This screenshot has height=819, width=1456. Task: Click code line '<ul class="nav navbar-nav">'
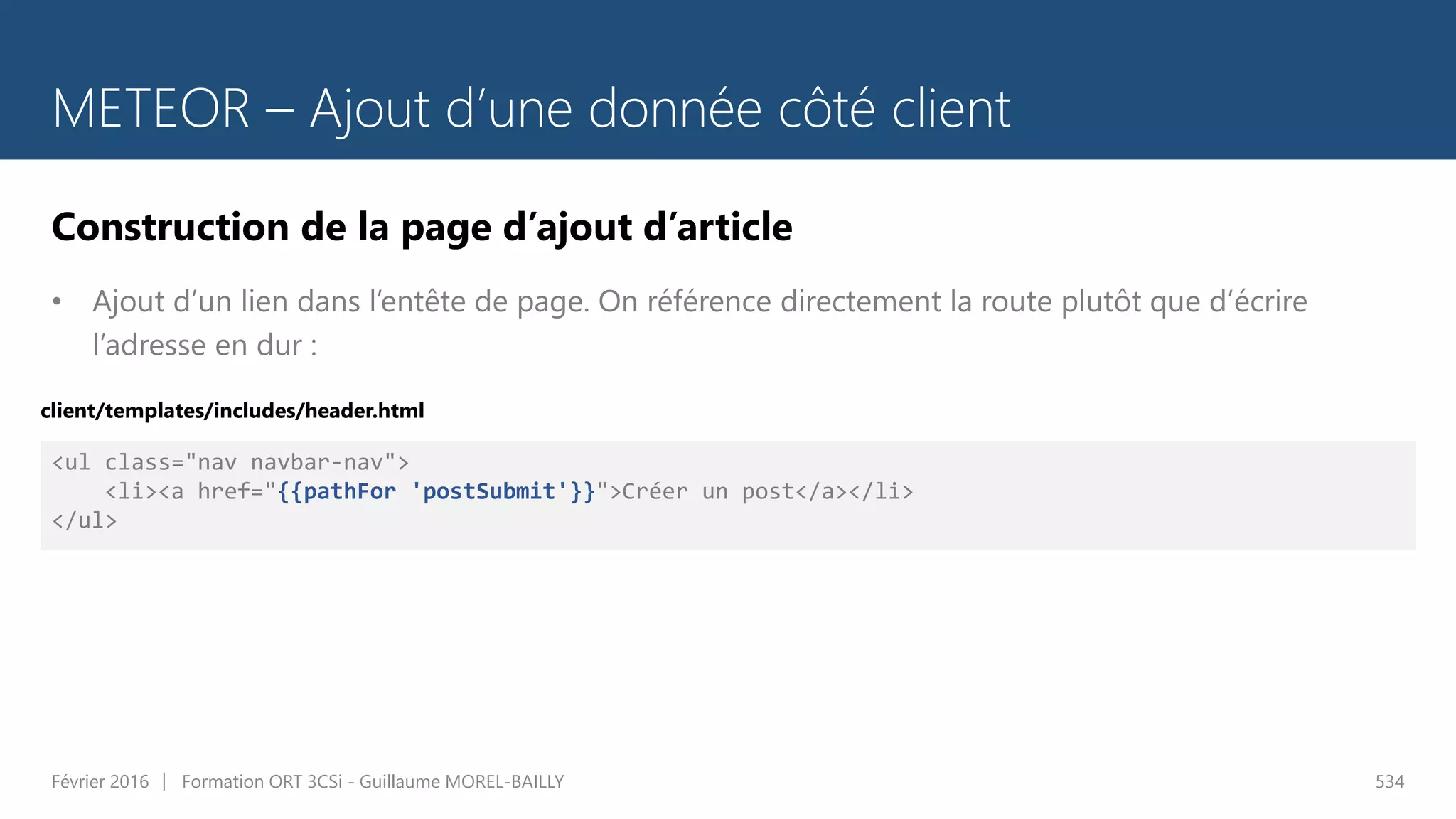click(x=230, y=462)
